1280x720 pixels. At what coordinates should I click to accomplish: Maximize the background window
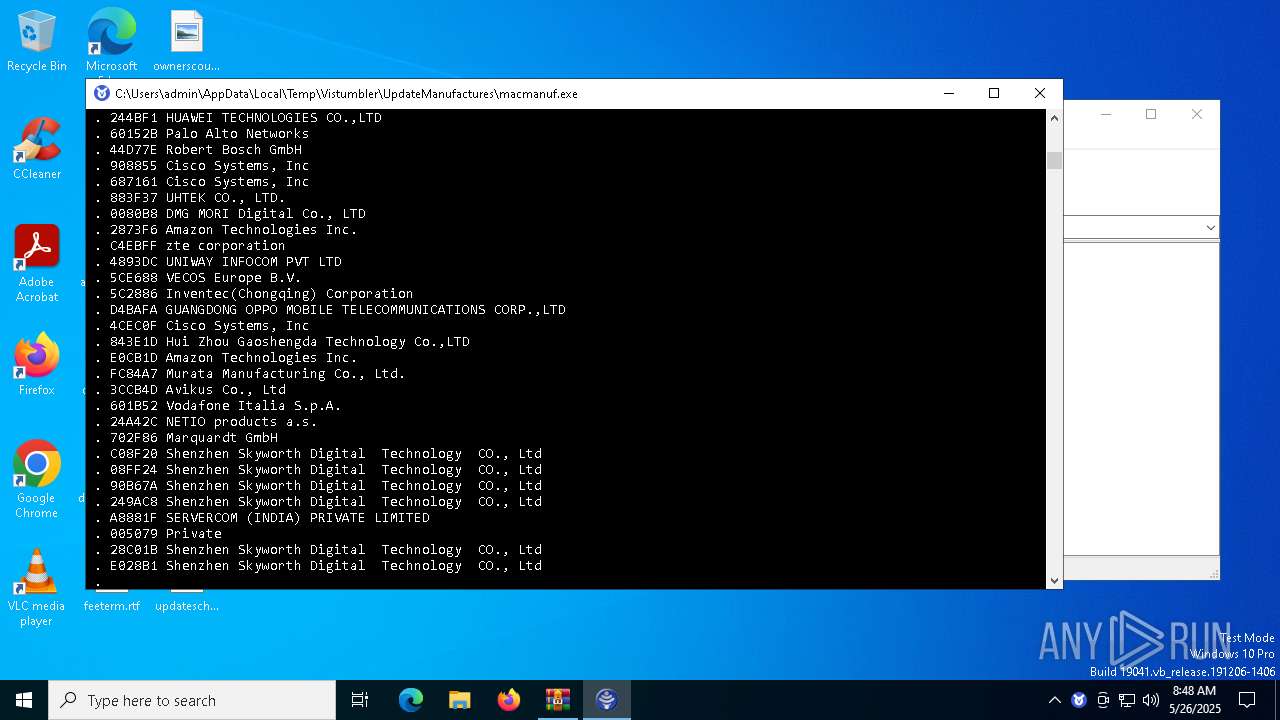tap(1151, 114)
